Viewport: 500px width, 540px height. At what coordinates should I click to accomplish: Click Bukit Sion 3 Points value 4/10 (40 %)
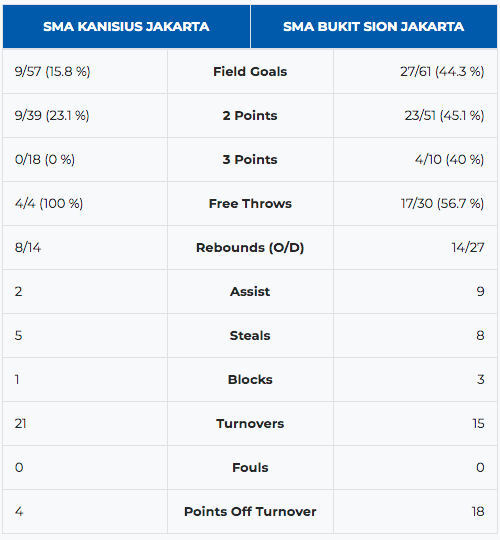coord(449,160)
